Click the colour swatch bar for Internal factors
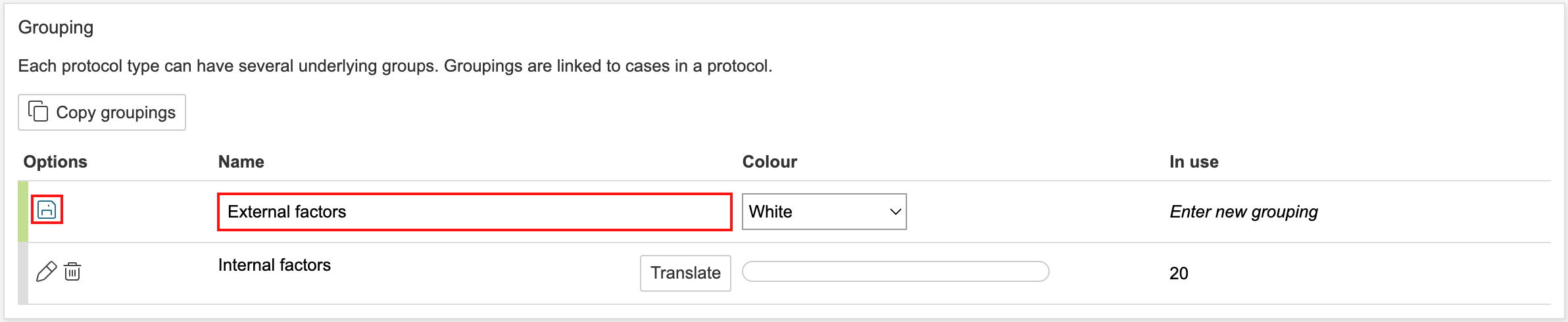1568x322 pixels. tap(895, 271)
